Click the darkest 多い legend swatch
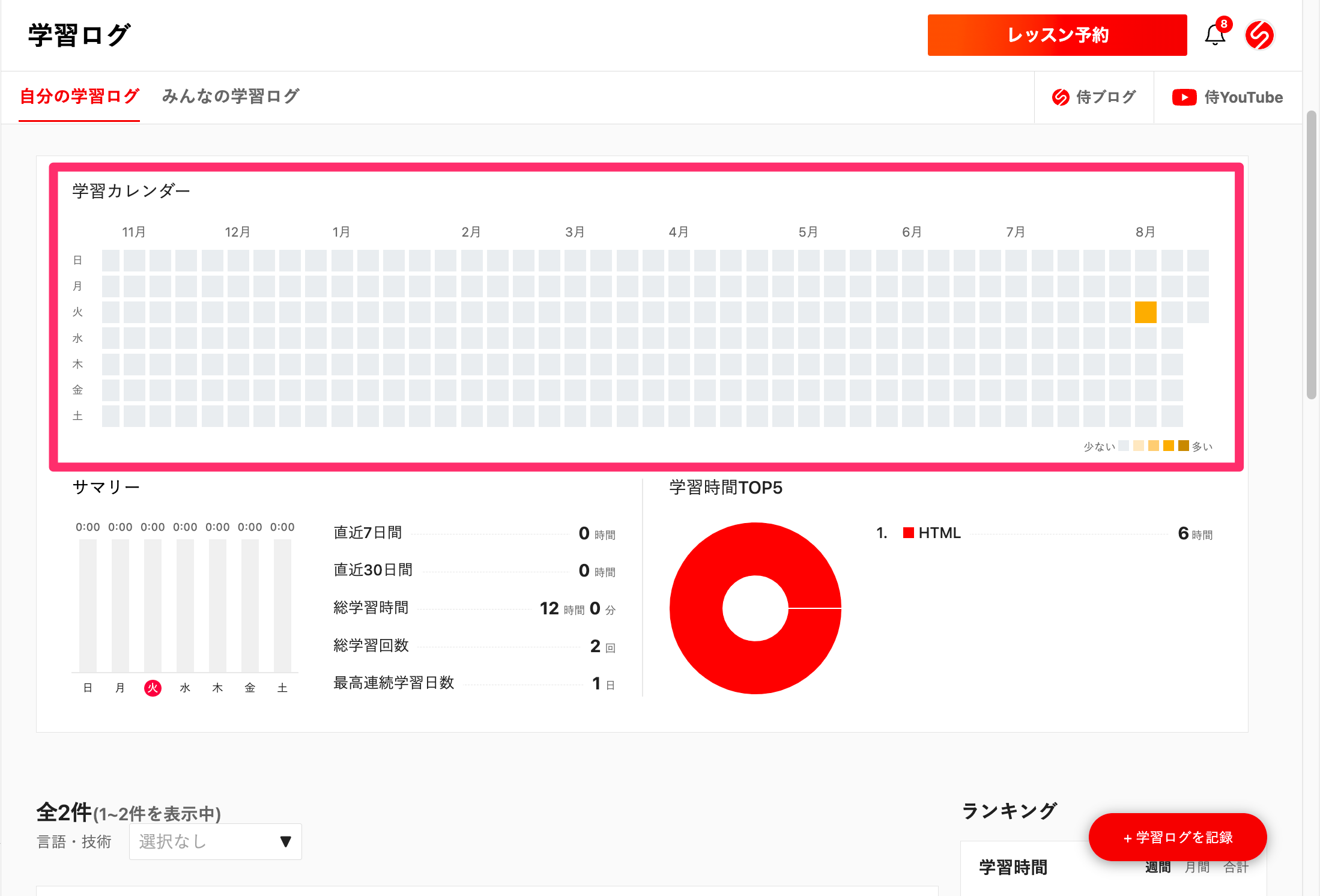Viewport: 1320px width, 896px height. click(1183, 446)
